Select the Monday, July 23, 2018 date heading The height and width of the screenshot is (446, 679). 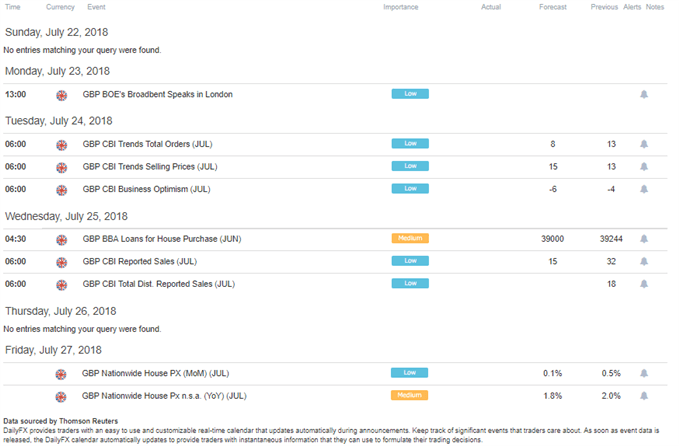(57, 71)
